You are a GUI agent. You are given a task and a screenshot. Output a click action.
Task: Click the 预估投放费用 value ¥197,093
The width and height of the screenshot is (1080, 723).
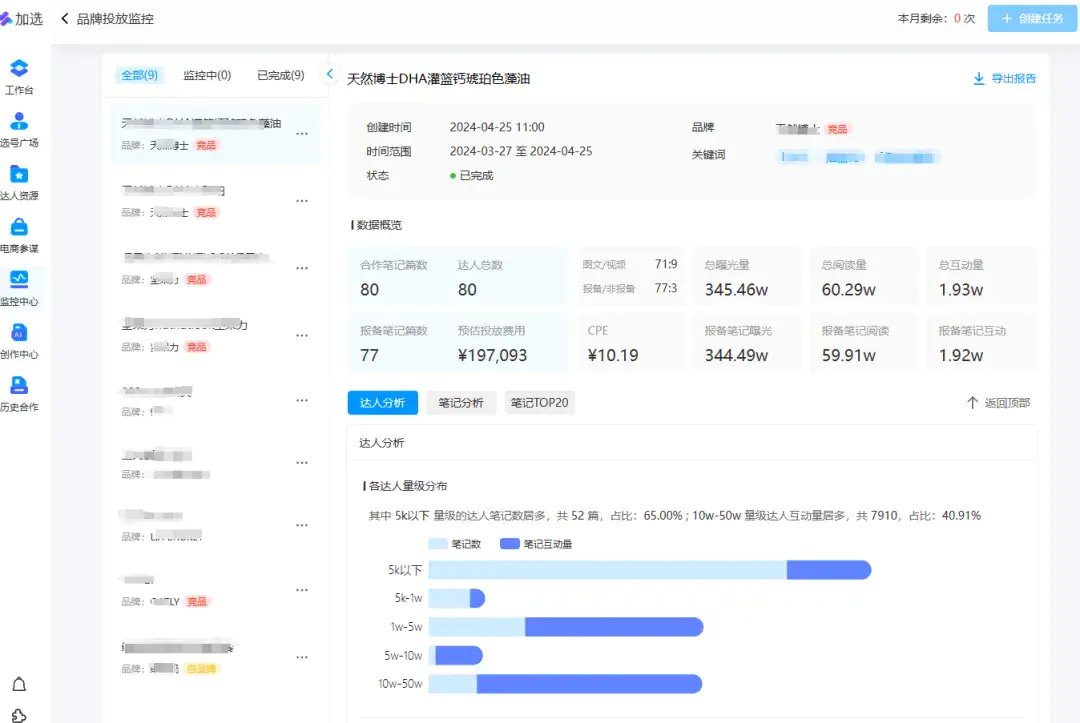492,355
